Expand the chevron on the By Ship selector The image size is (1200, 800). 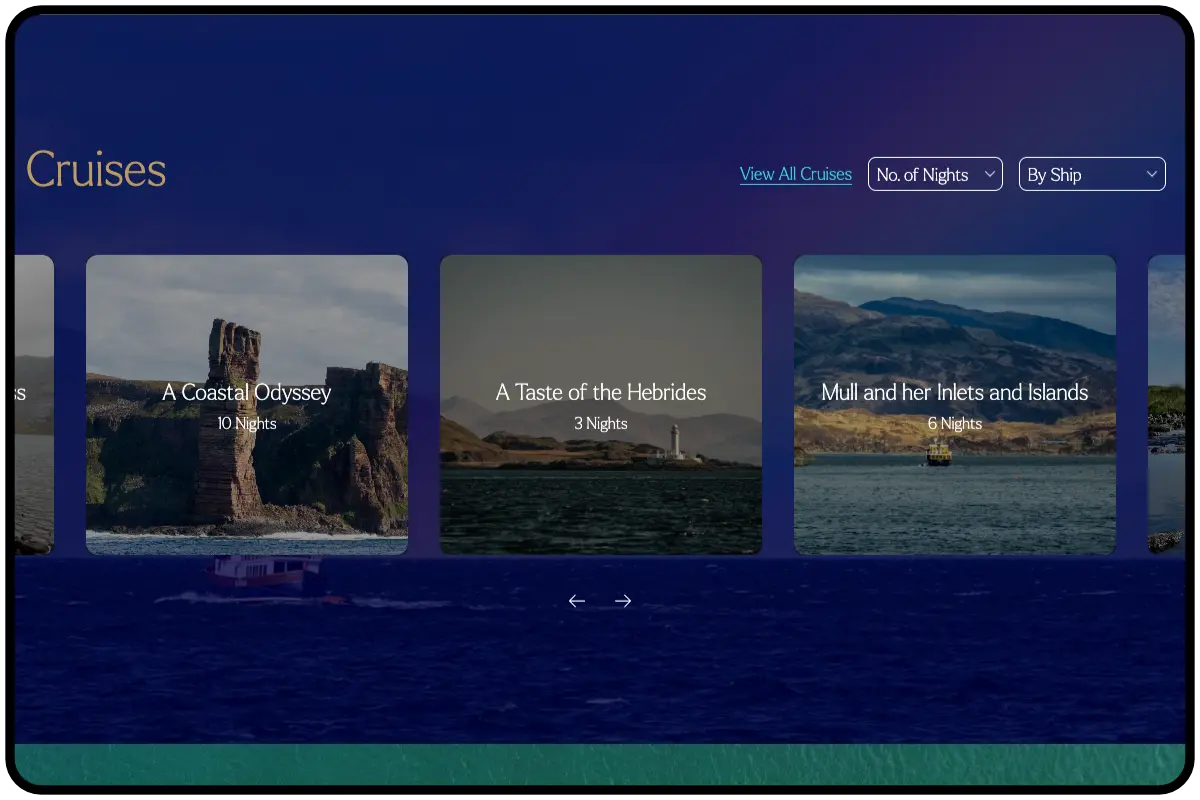(x=1150, y=173)
